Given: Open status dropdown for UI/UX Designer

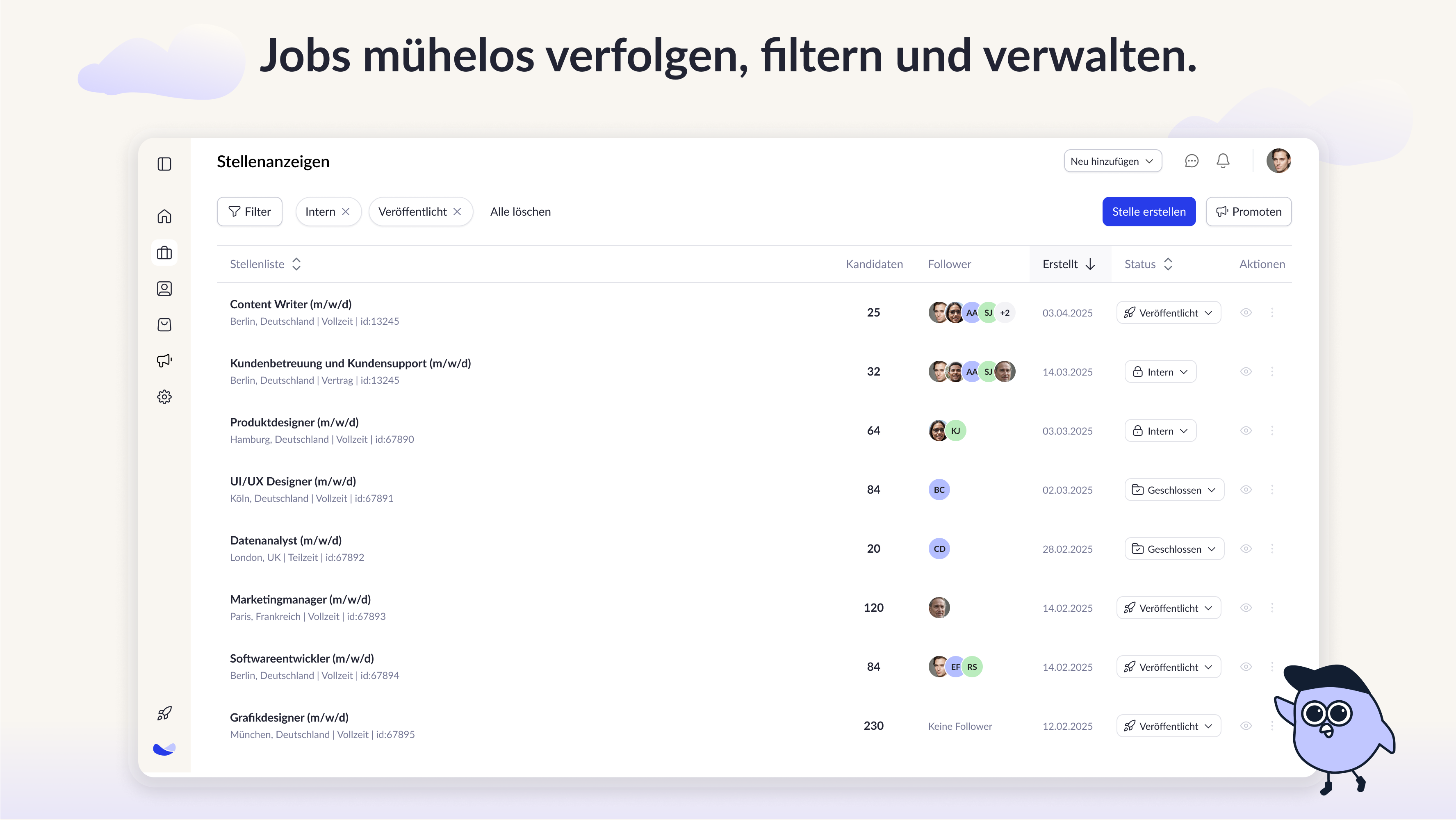Looking at the screenshot, I should (1174, 490).
